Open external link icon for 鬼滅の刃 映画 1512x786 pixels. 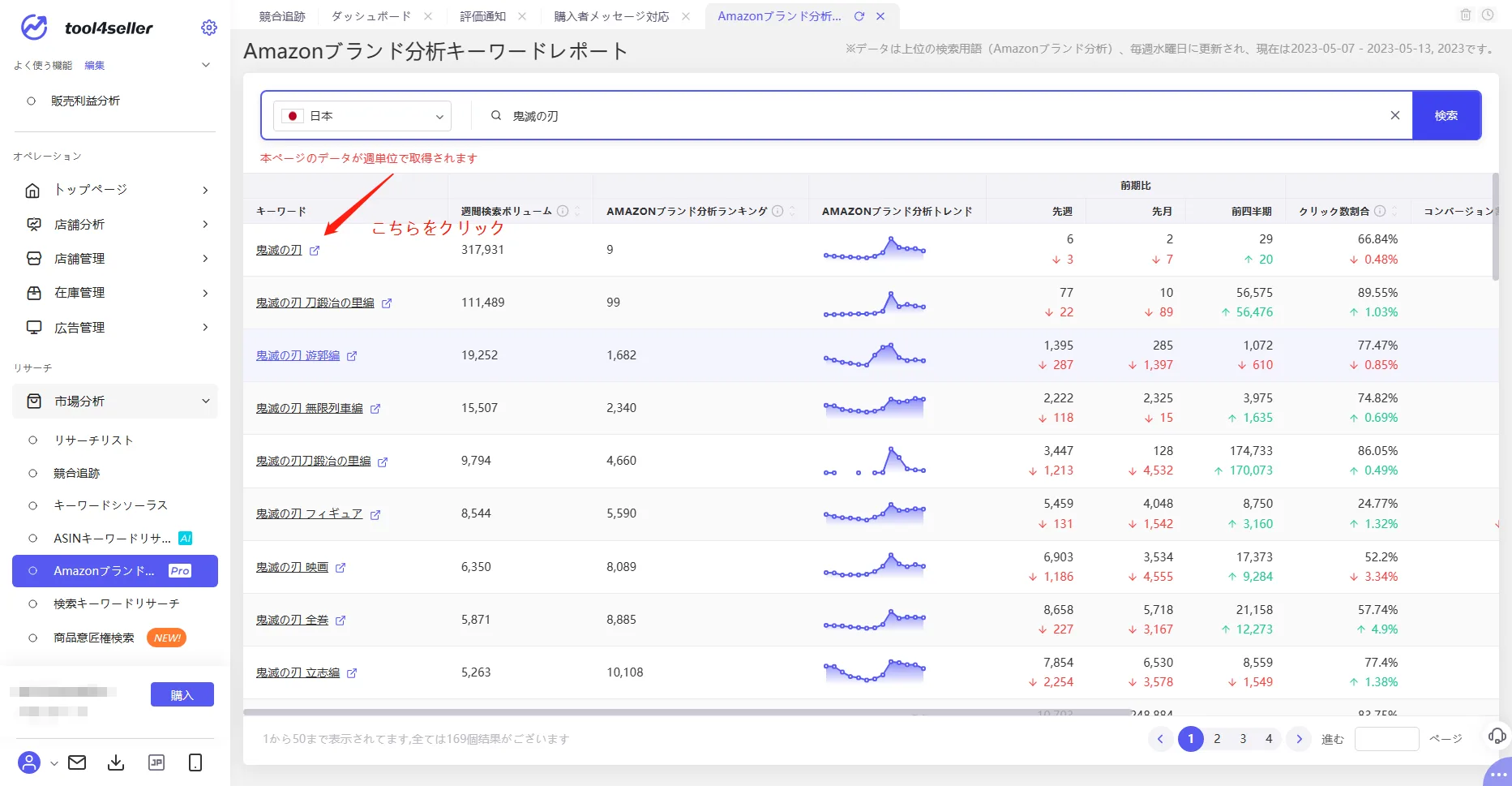tap(341, 568)
